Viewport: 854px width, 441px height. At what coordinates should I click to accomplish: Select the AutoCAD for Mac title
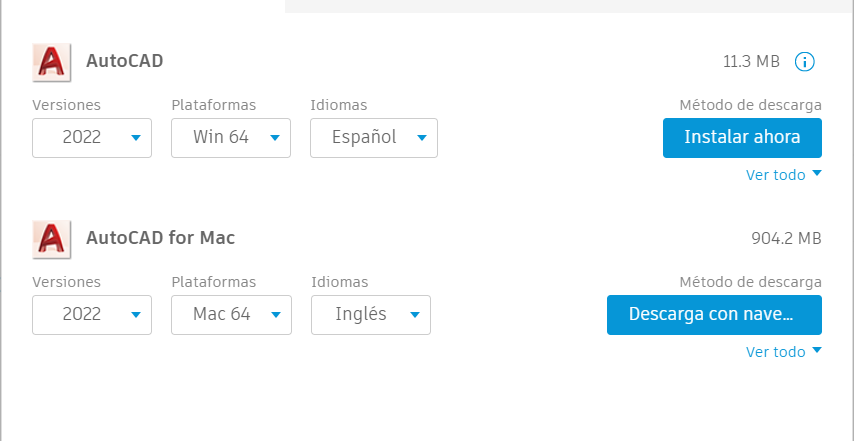(x=161, y=238)
